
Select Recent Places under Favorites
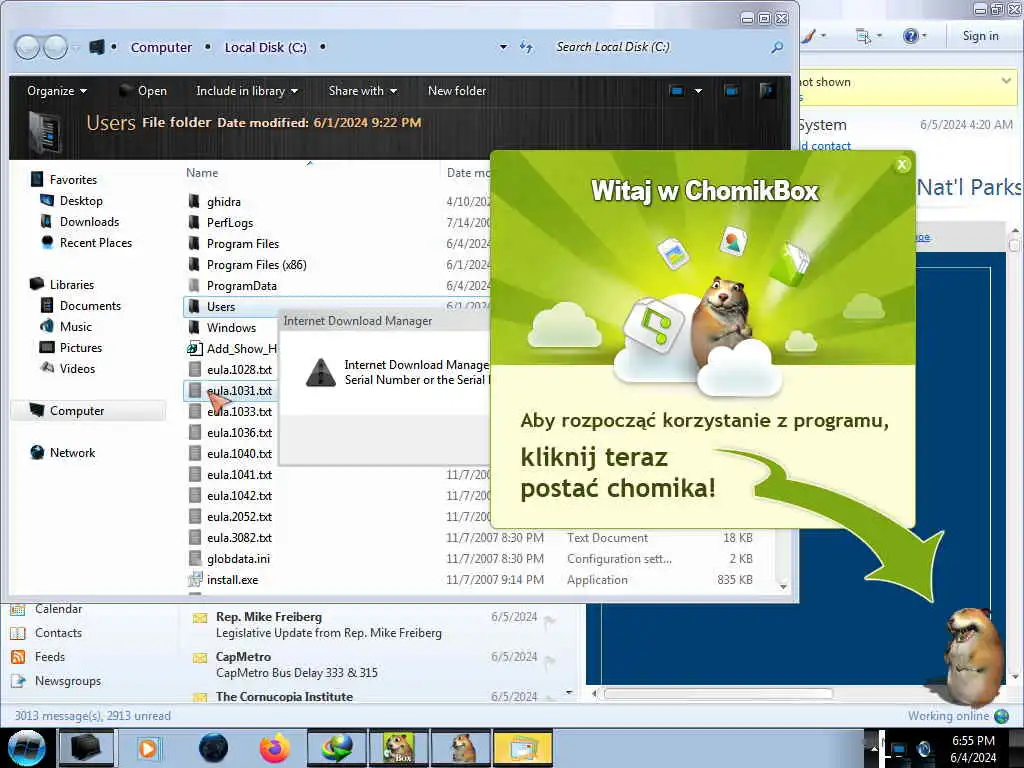click(96, 242)
